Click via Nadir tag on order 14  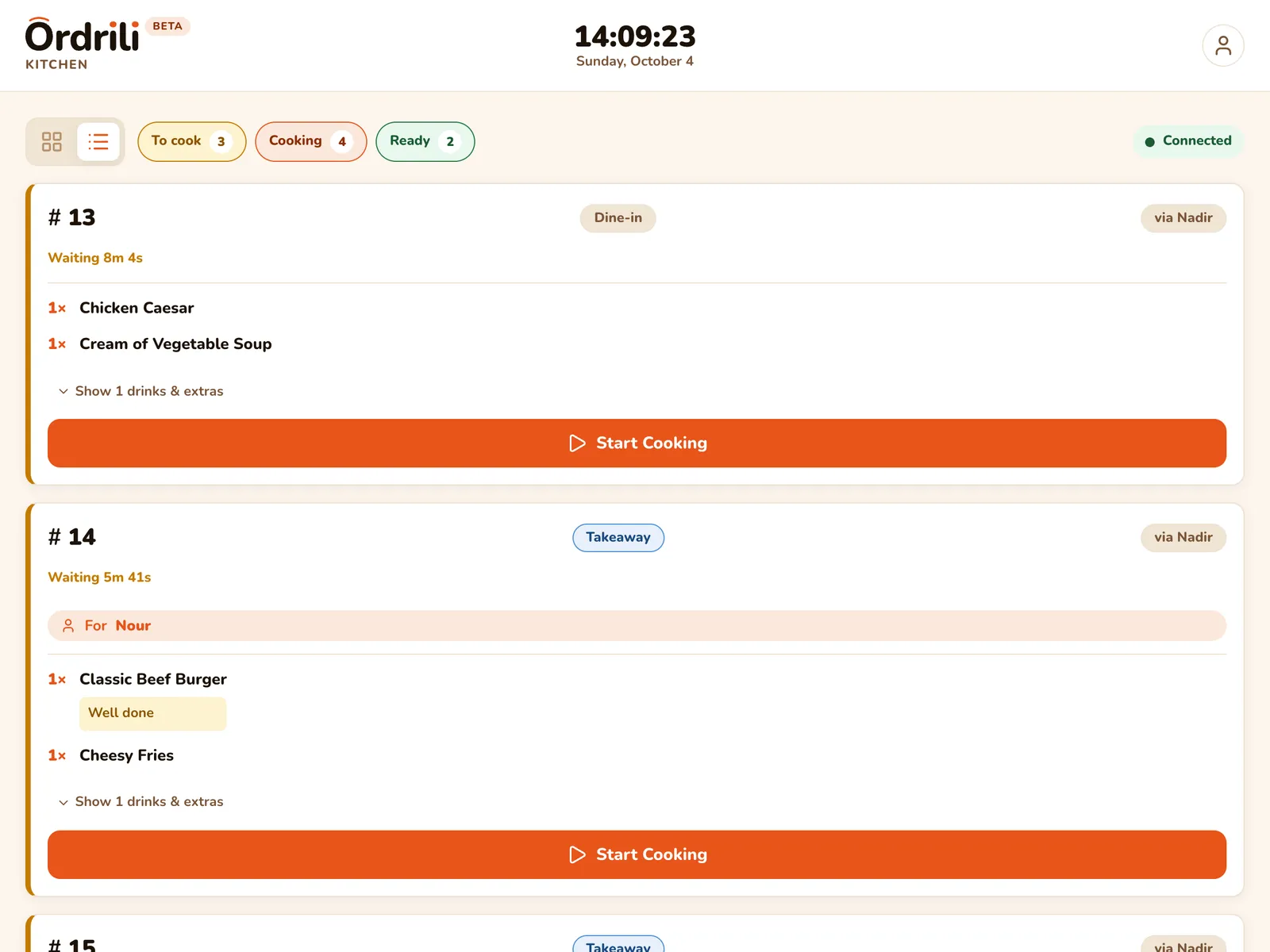[x=1183, y=538]
